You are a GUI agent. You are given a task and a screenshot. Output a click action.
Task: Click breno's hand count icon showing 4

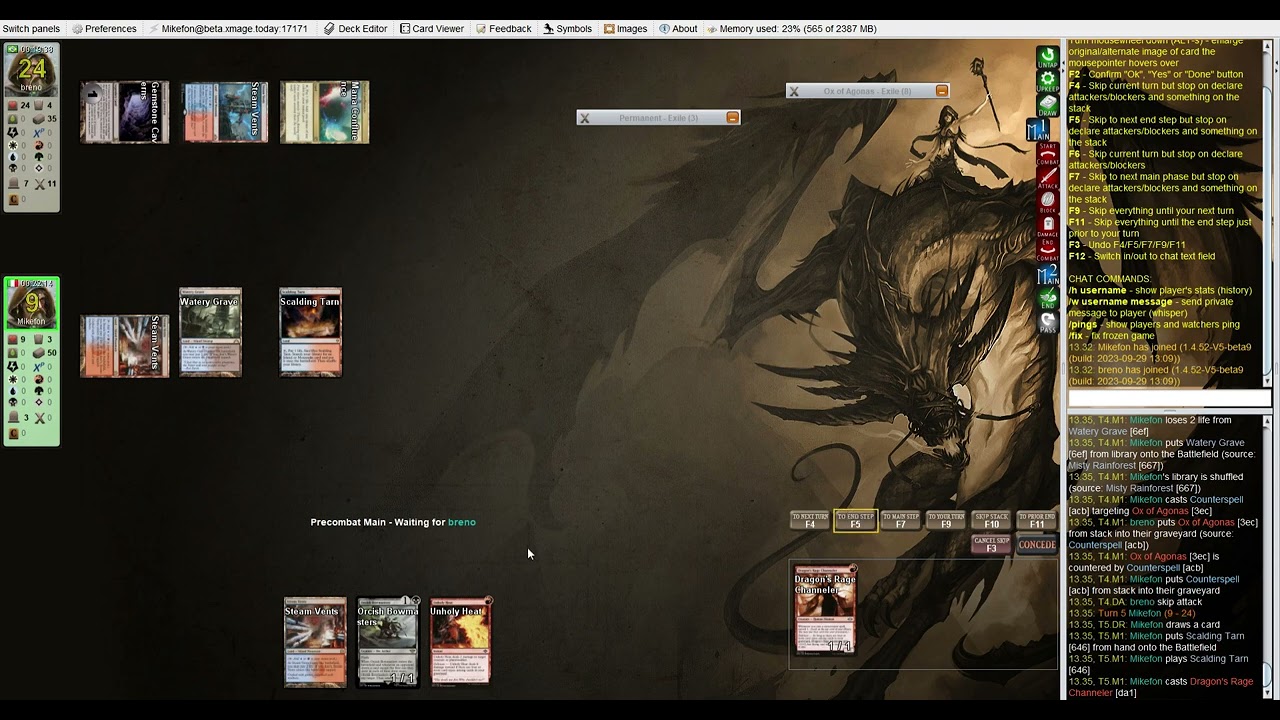[x=40, y=105]
